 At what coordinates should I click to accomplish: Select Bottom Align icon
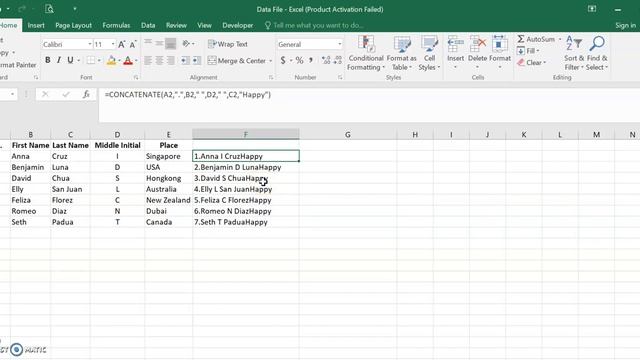coord(171,43)
